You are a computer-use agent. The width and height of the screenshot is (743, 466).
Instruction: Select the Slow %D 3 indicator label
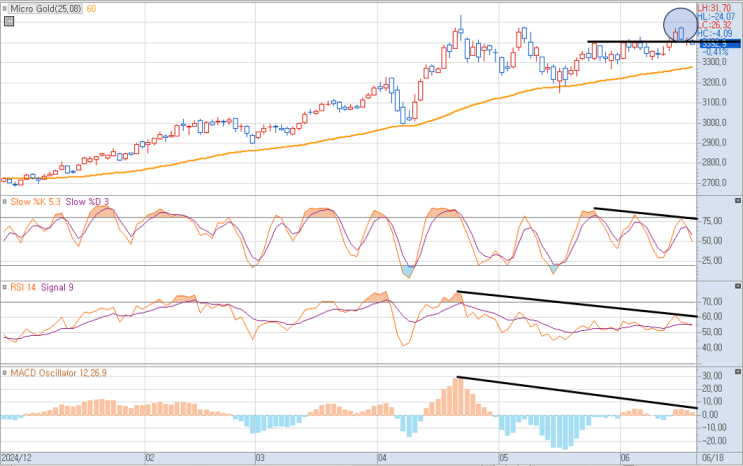[x=87, y=201]
